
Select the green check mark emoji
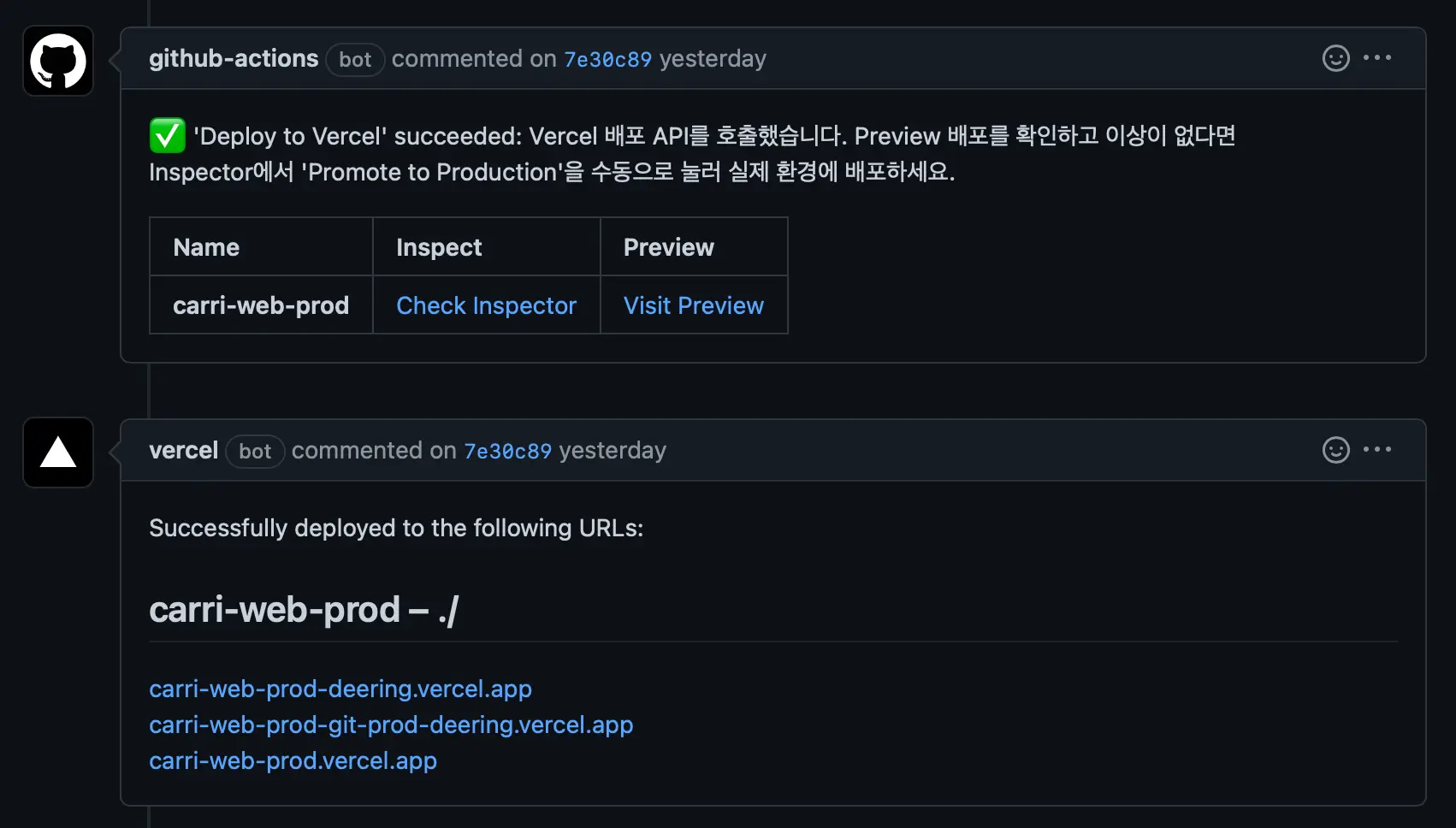pyautogui.click(x=167, y=135)
